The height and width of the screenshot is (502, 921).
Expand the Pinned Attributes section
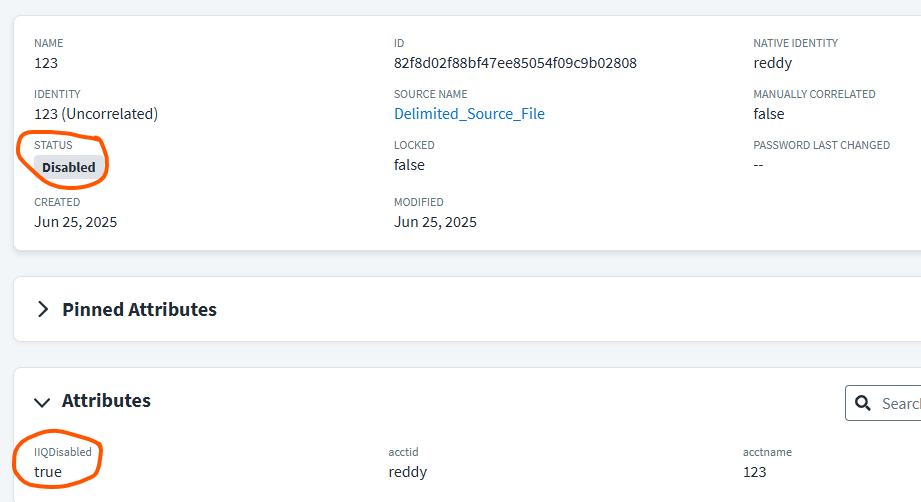(x=43, y=309)
